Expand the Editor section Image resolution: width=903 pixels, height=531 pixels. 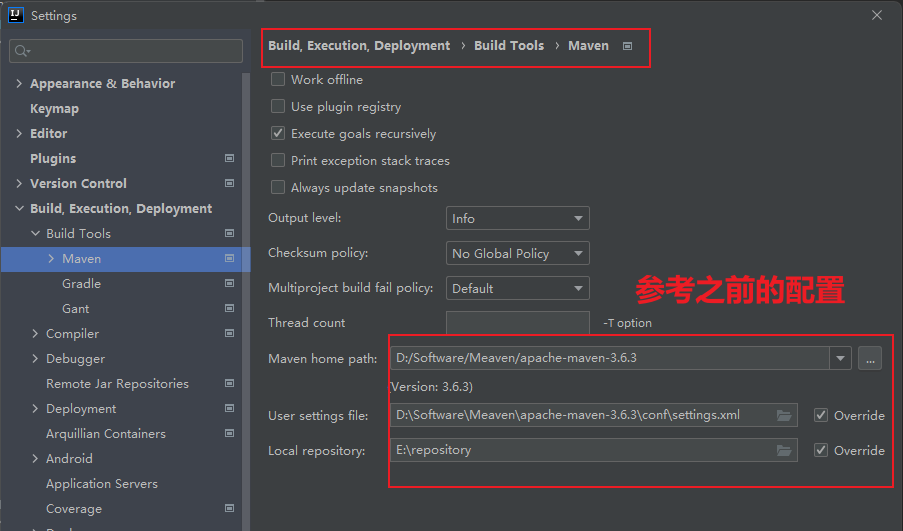(19, 134)
